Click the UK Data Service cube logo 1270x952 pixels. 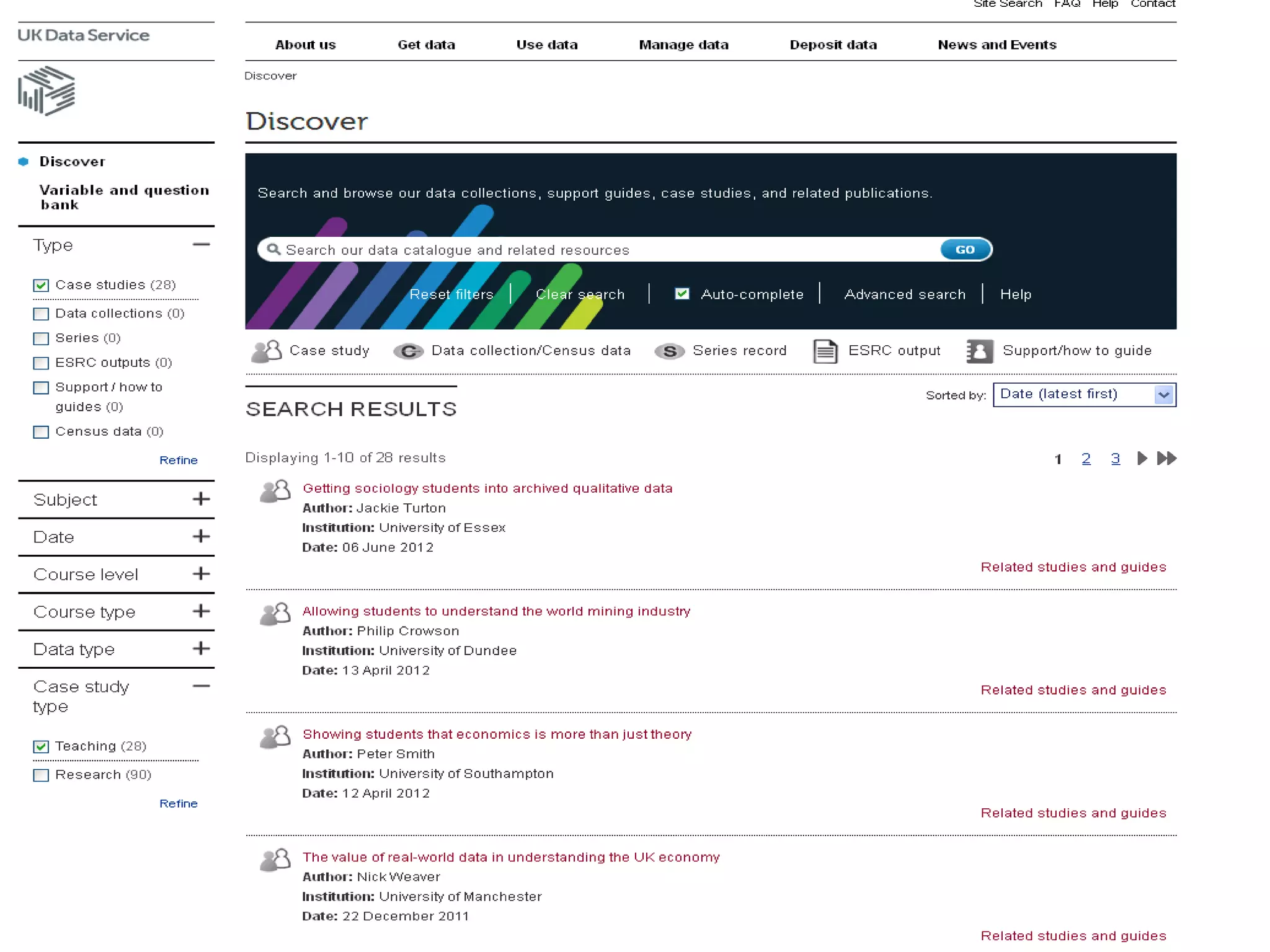tap(47, 91)
